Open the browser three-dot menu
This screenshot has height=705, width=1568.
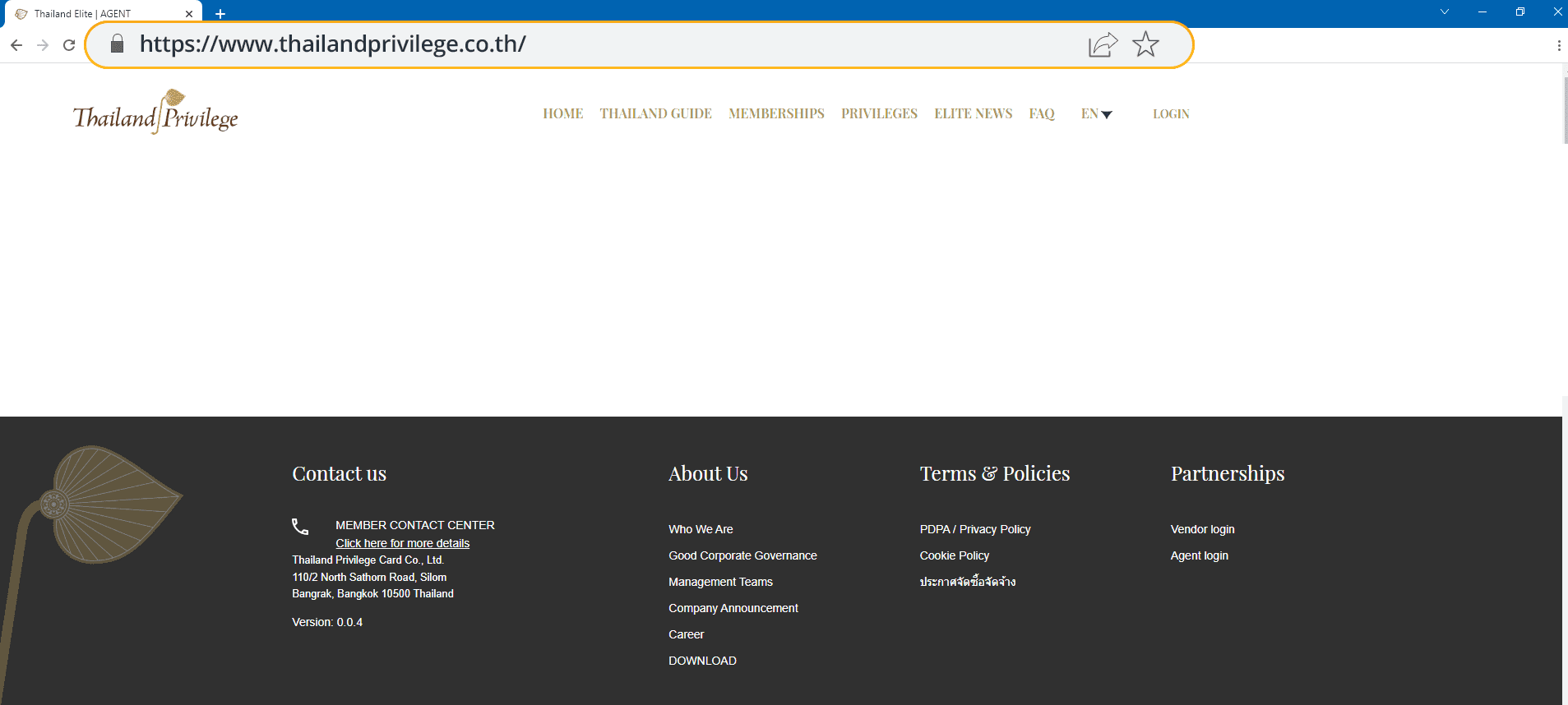pyautogui.click(x=1558, y=46)
